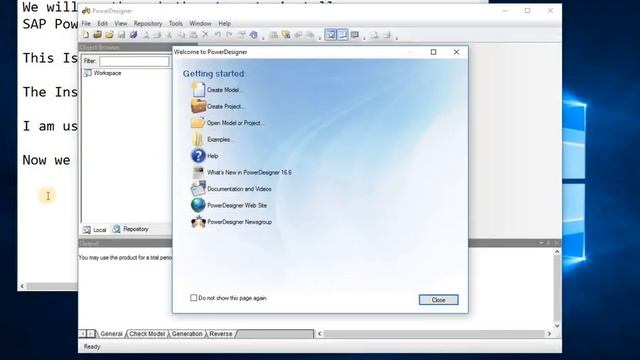Click the 'Ready' status bar text
The width and height of the screenshot is (640, 360).
coord(92,347)
